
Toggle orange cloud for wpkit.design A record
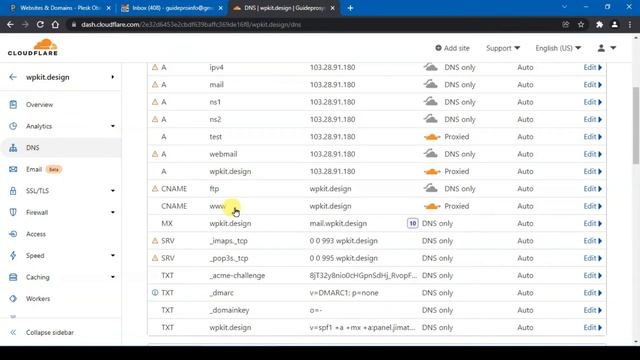[432, 172]
